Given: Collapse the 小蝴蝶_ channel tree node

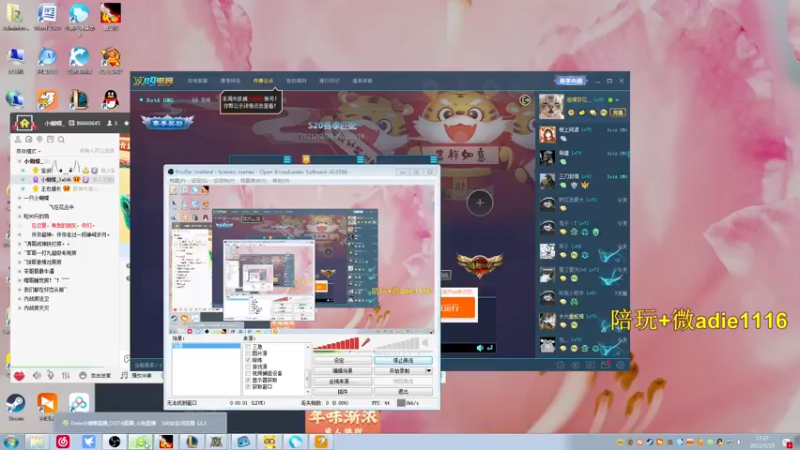Looking at the screenshot, I should [20, 161].
